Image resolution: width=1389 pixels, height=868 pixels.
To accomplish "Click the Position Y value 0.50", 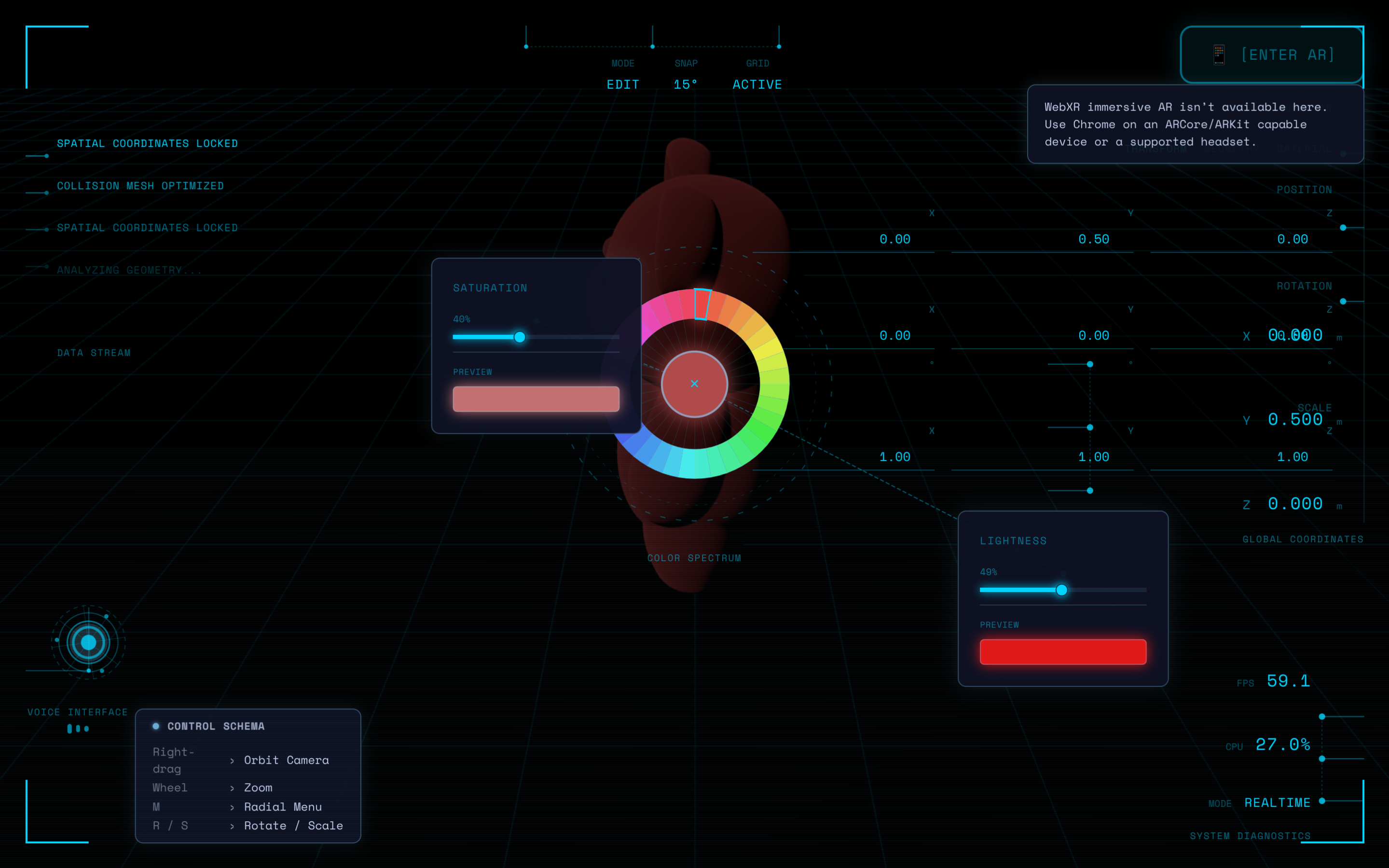I will click(x=1093, y=239).
